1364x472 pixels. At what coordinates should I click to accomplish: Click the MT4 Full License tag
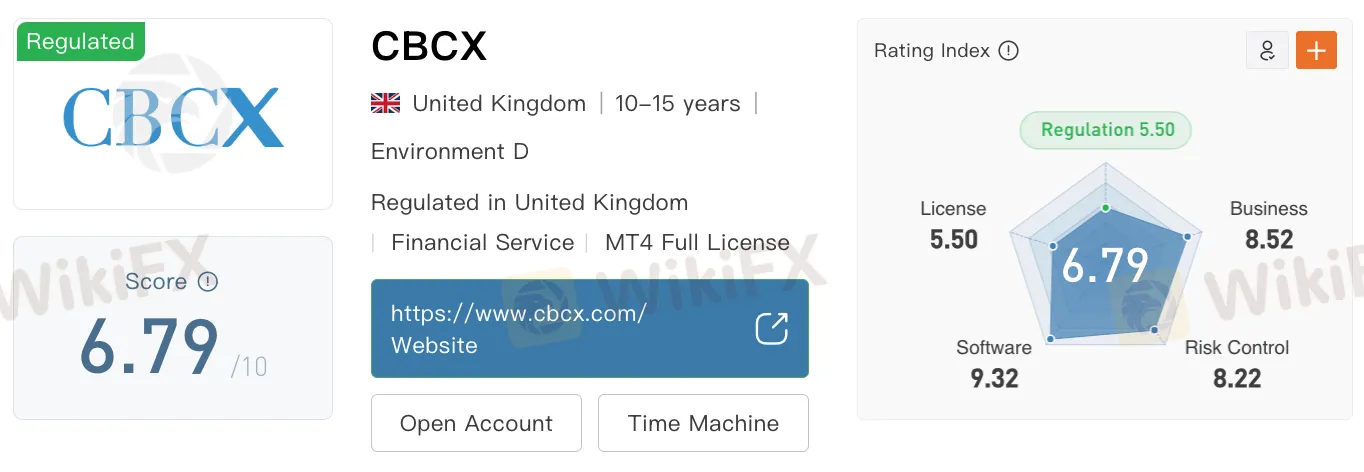(697, 243)
